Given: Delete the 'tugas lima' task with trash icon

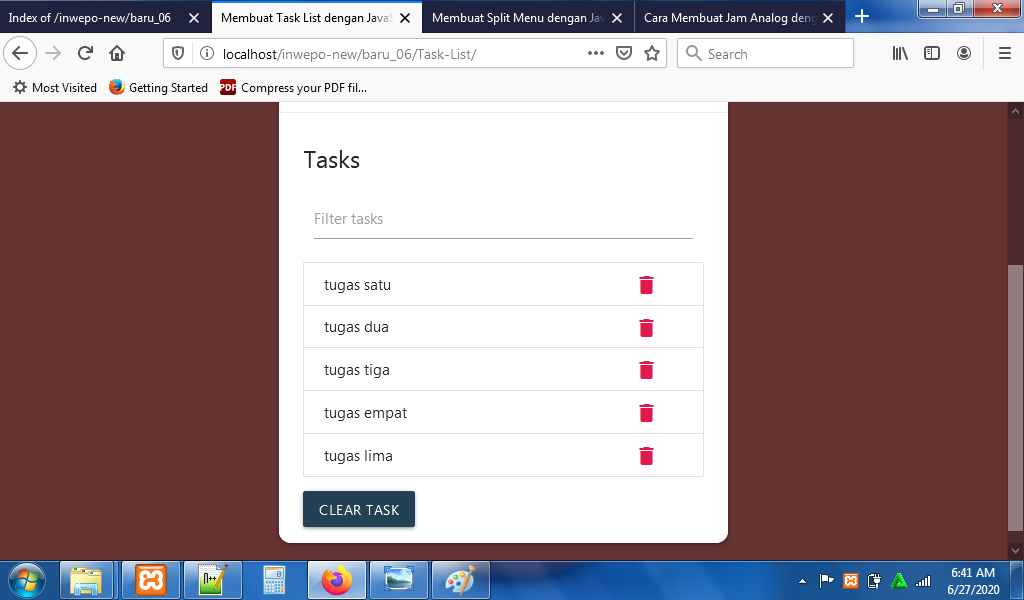Looking at the screenshot, I should pyautogui.click(x=646, y=456).
